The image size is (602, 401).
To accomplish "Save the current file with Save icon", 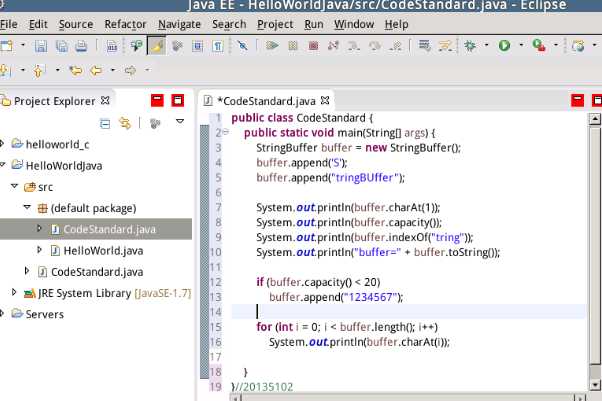I will 41,46.
